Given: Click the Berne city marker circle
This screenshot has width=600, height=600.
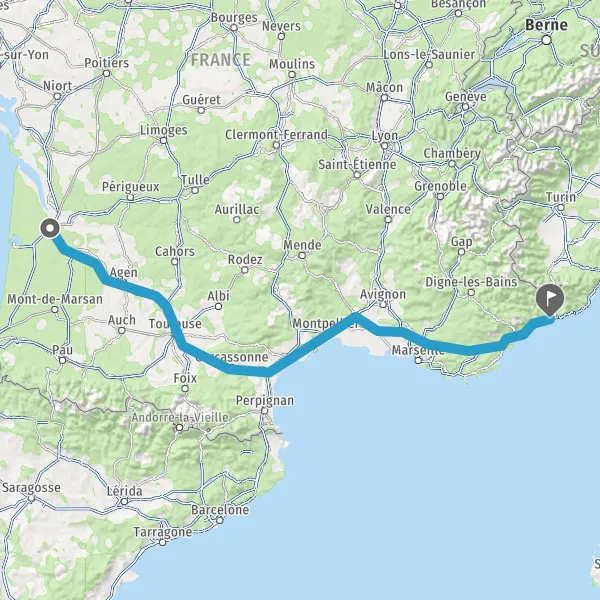Looking at the screenshot, I should [547, 40].
